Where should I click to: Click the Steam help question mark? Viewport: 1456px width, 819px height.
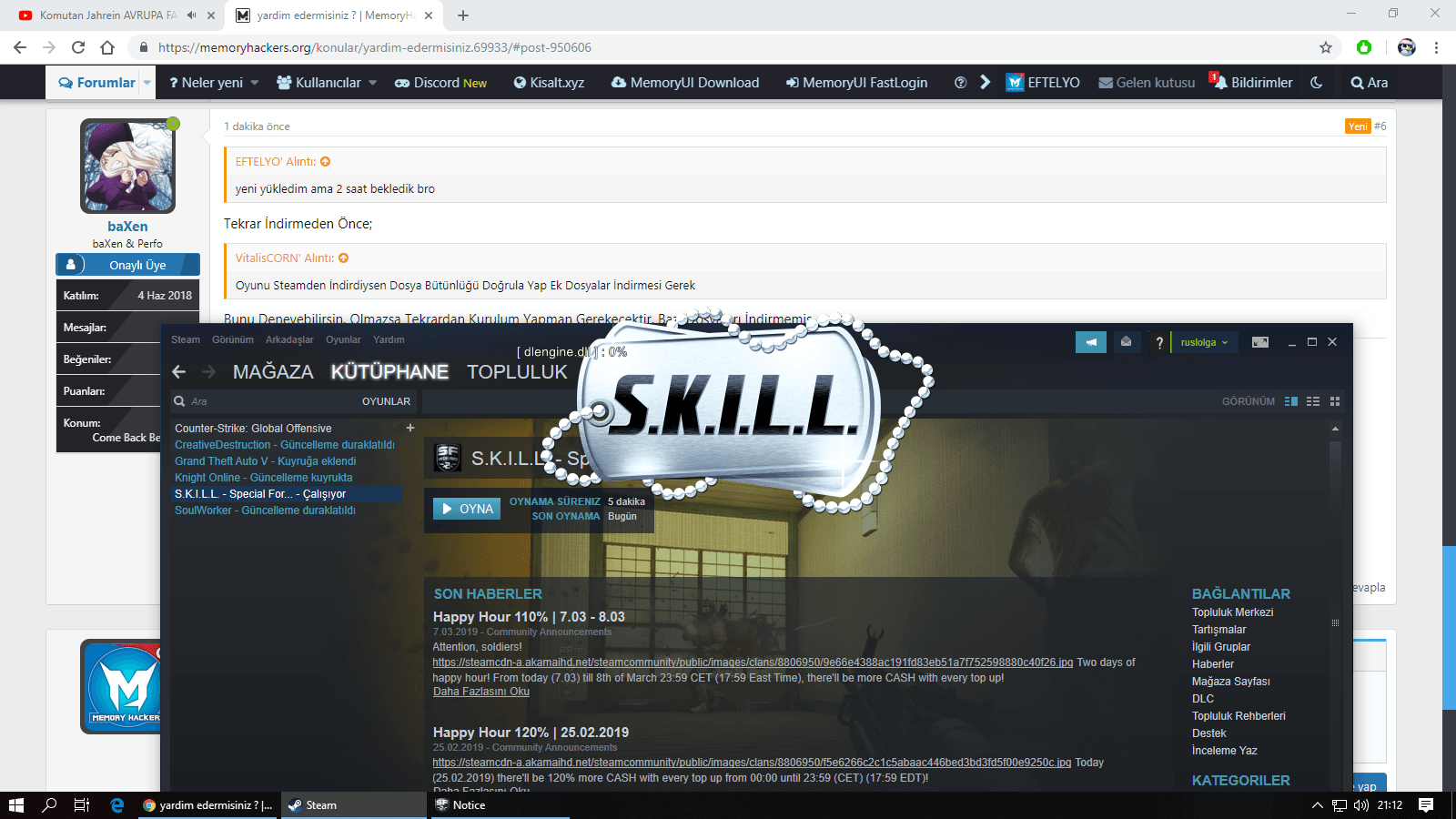[1158, 342]
